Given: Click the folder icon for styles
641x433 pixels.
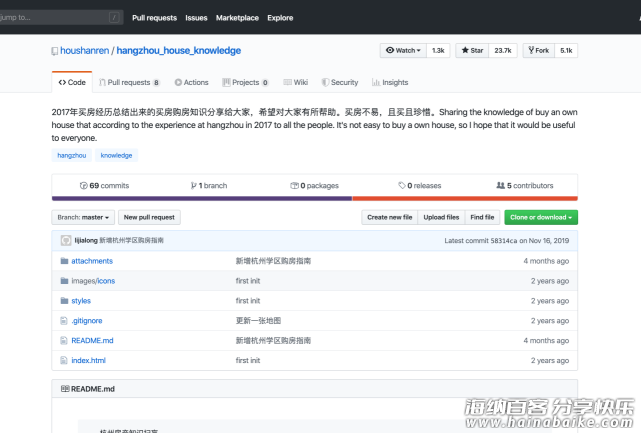Looking at the screenshot, I should pyautogui.click(x=64, y=301).
